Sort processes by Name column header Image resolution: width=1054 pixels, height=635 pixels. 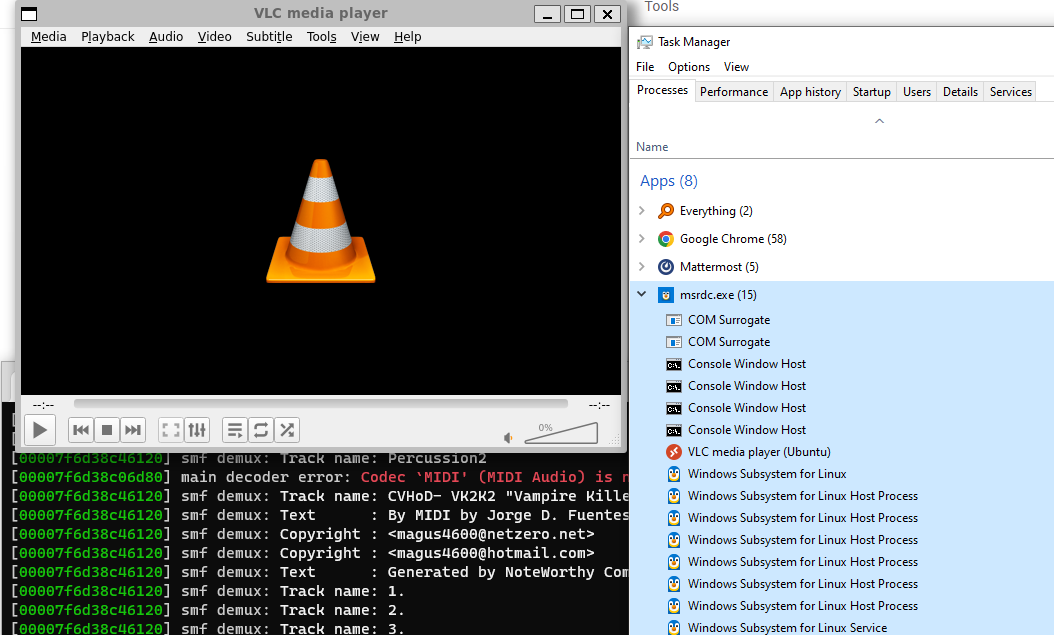[x=652, y=146]
